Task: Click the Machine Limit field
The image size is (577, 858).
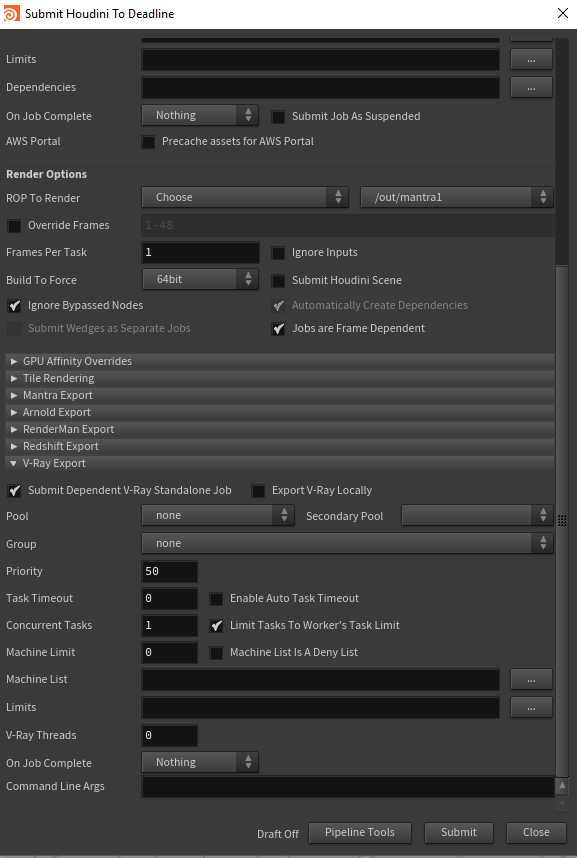Action: [170, 652]
